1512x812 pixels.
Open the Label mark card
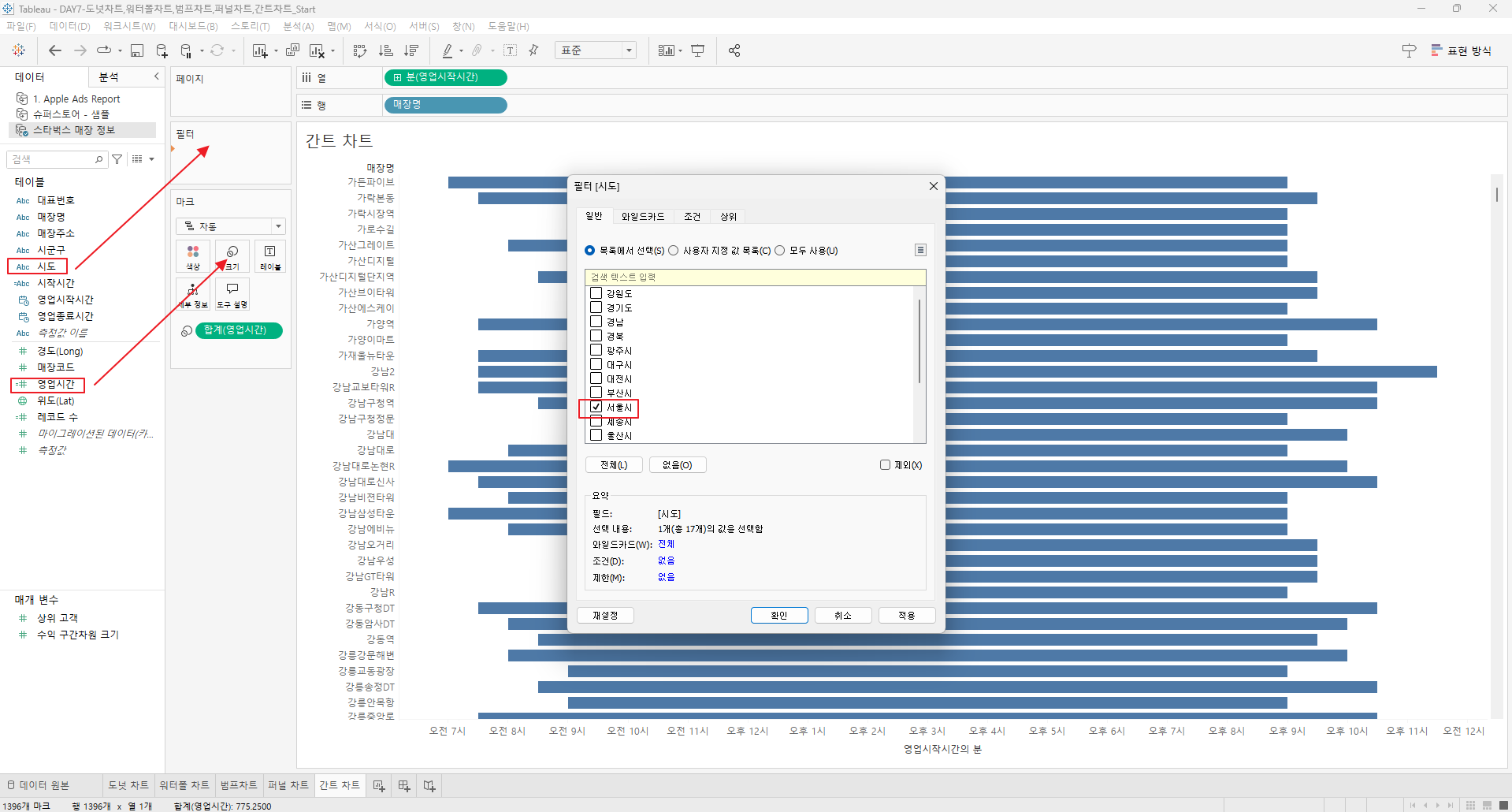pyautogui.click(x=270, y=257)
